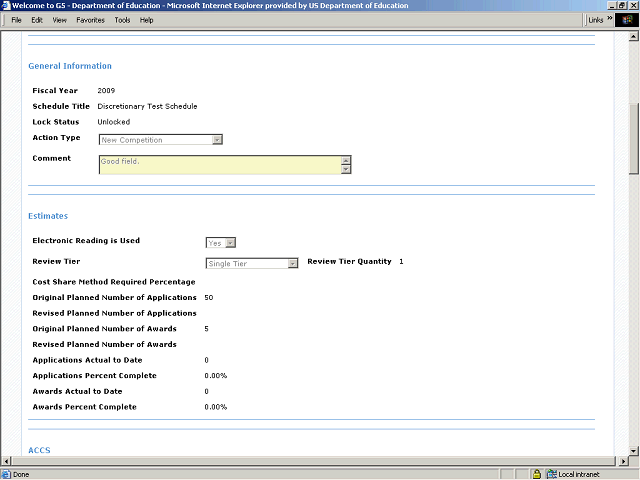Click the Schedule Title label
The height and width of the screenshot is (480, 640).
61,106
